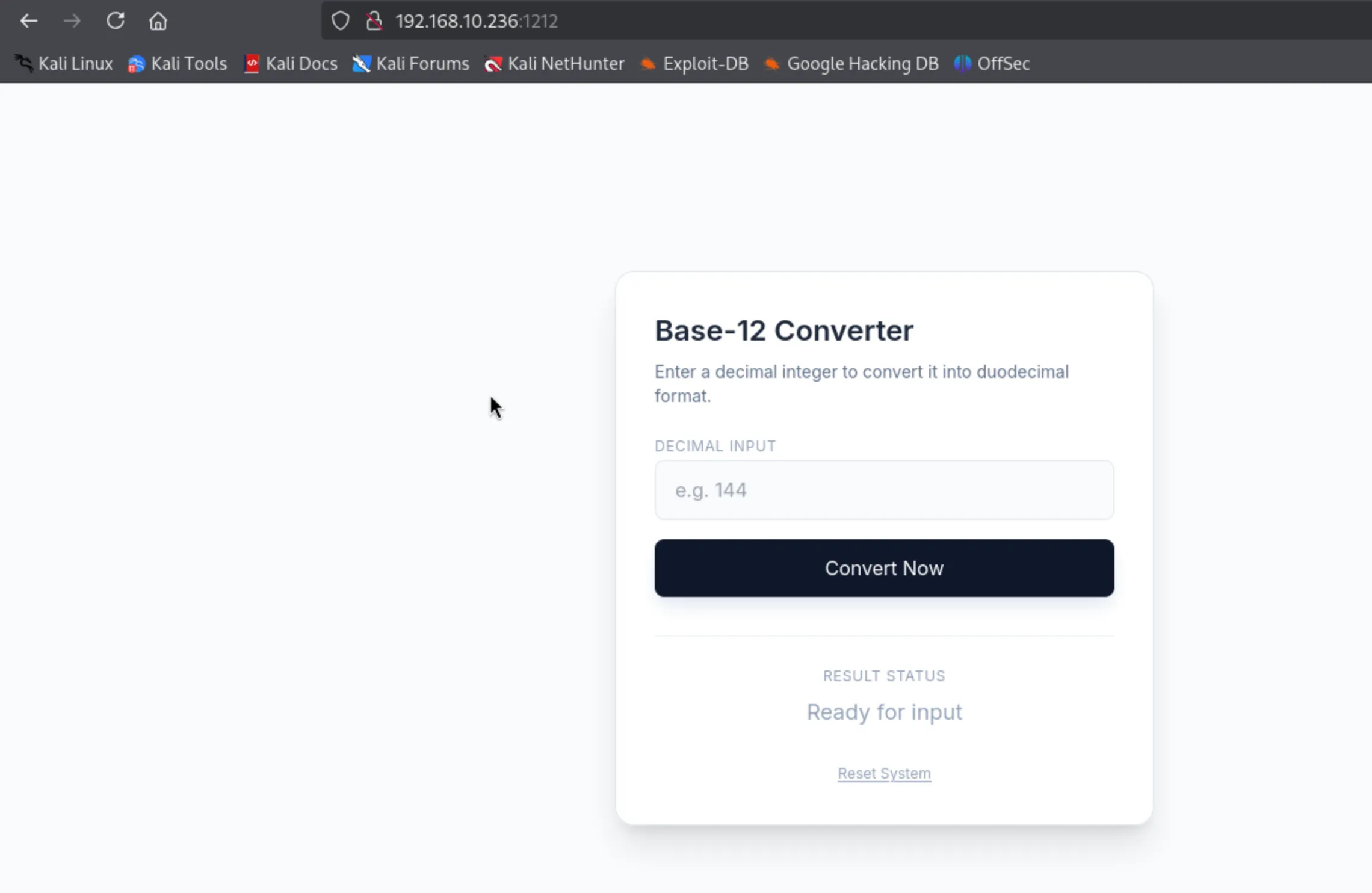1372x893 pixels.
Task: Open the Kali NetHunter bookmark
Action: pyautogui.click(x=554, y=64)
